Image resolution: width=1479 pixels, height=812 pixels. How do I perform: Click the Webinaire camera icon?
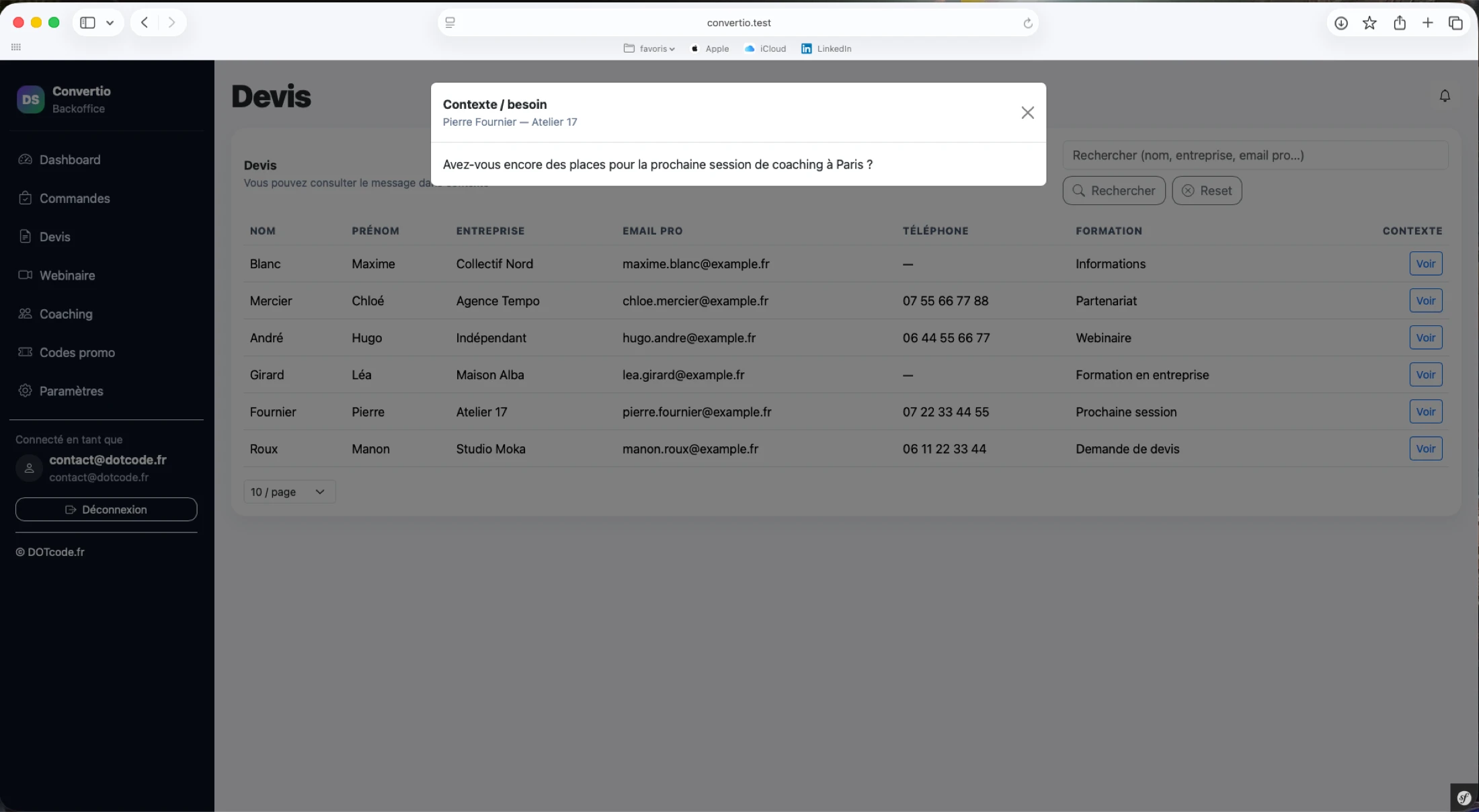[26, 275]
